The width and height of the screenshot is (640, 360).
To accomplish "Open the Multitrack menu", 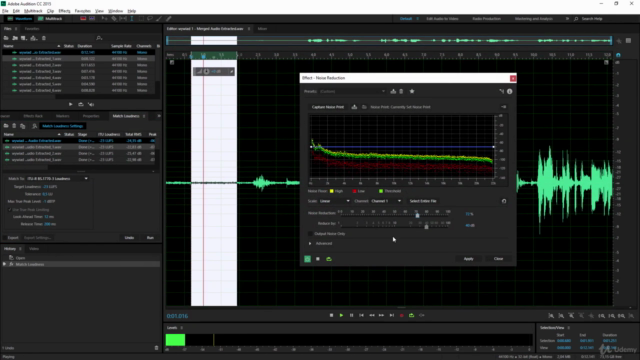I will click(33, 11).
